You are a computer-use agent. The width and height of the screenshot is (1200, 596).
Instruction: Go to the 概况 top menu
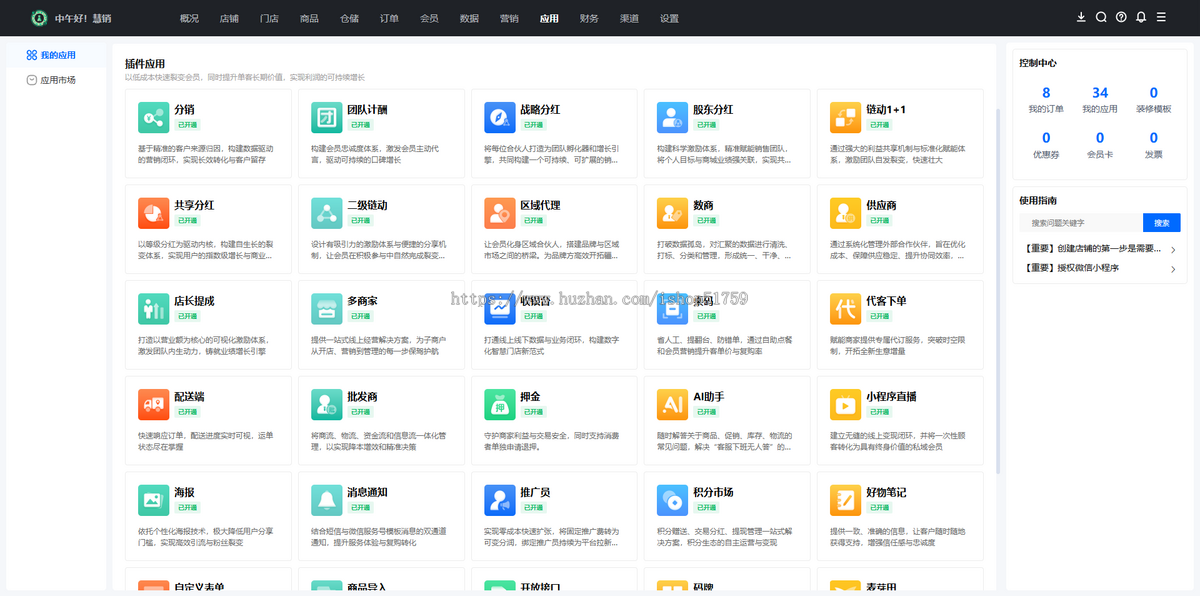(x=189, y=18)
